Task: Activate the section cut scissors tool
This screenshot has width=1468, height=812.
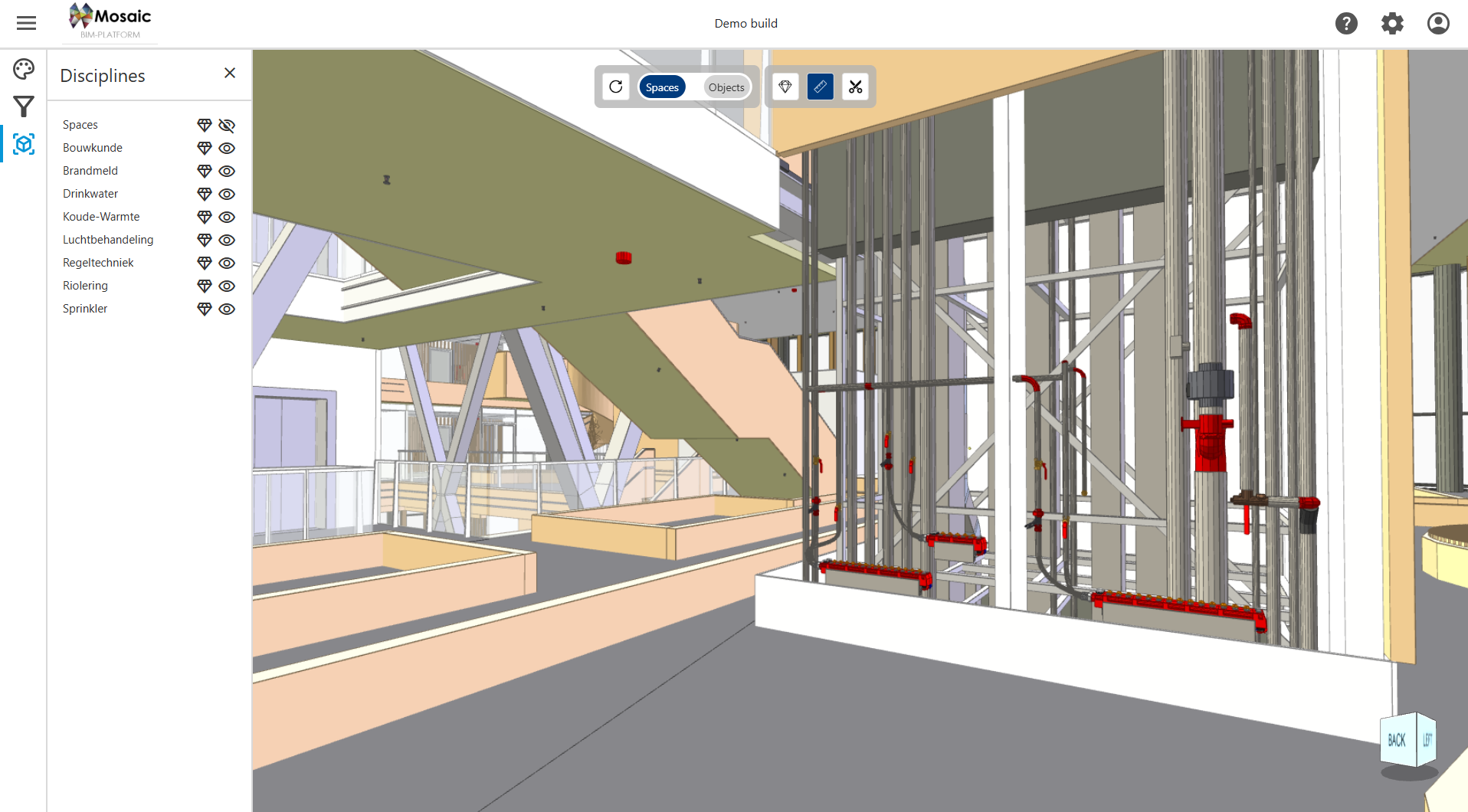Action: point(856,87)
